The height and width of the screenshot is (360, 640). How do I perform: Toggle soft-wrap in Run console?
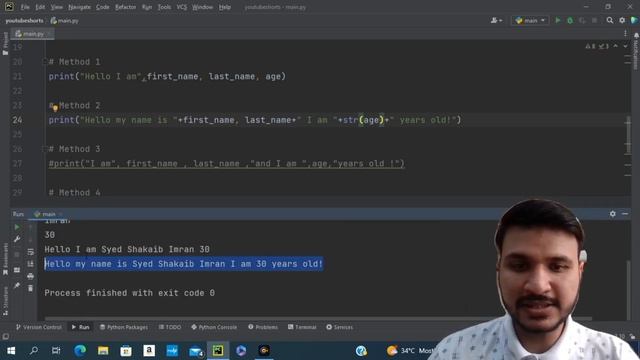(31, 252)
